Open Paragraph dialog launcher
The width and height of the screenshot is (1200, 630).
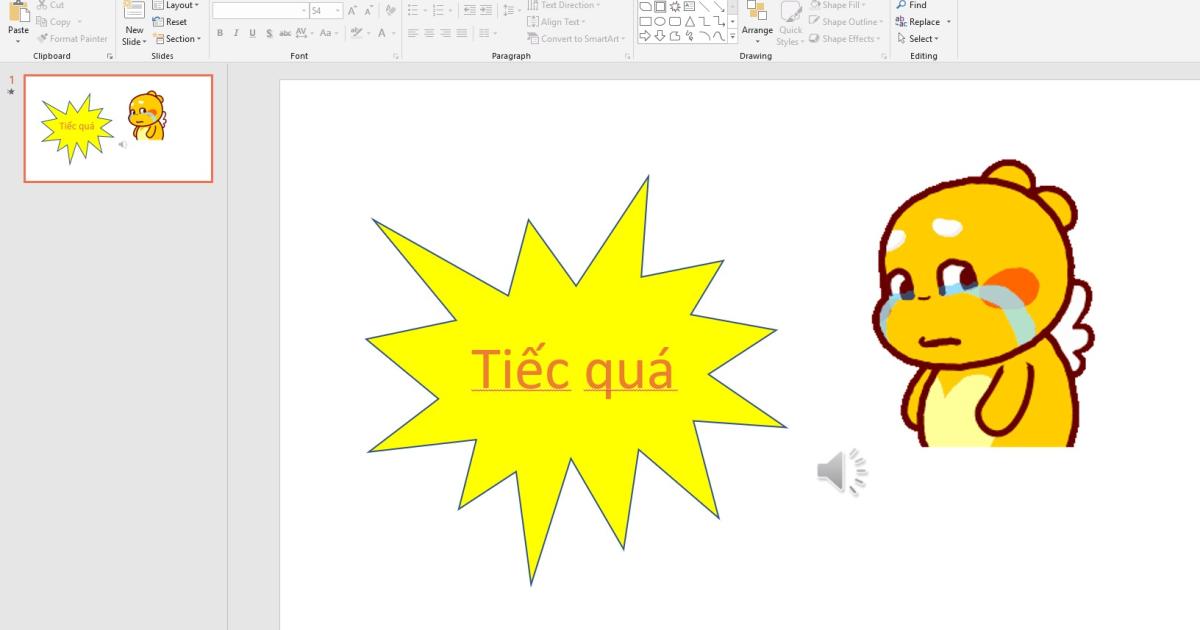coord(627,57)
